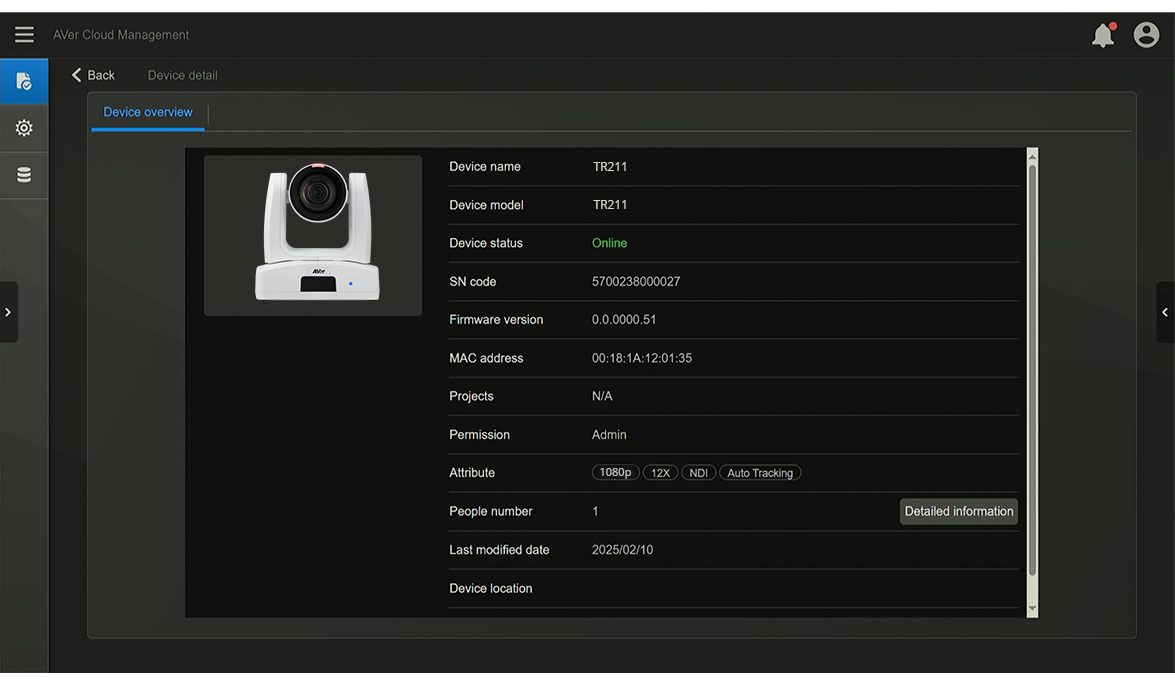Viewport: 1175px width, 685px height.
Task: Select the Auto Tracking attribute tag
Action: coord(760,473)
